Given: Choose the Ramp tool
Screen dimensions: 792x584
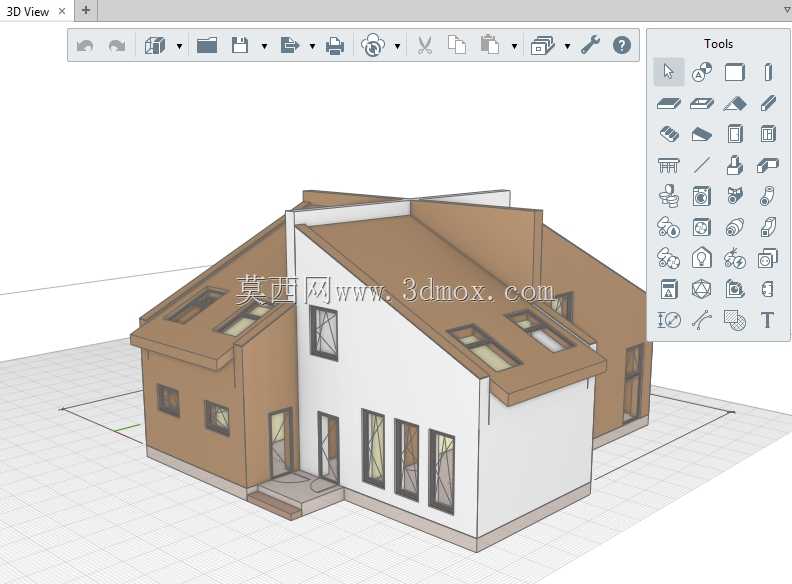Looking at the screenshot, I should tap(702, 134).
